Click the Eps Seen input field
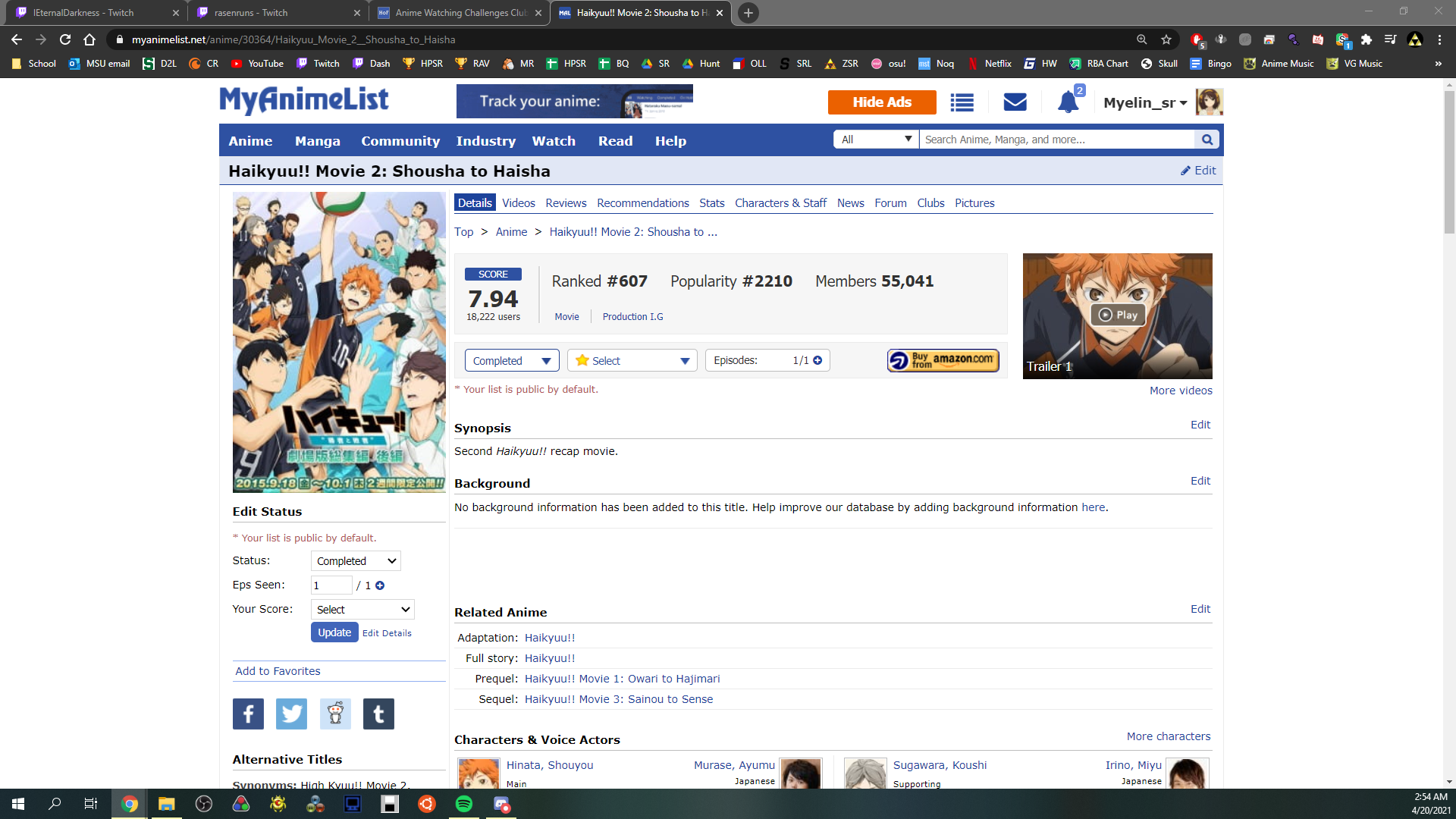Viewport: 1456px width, 819px height. click(331, 585)
